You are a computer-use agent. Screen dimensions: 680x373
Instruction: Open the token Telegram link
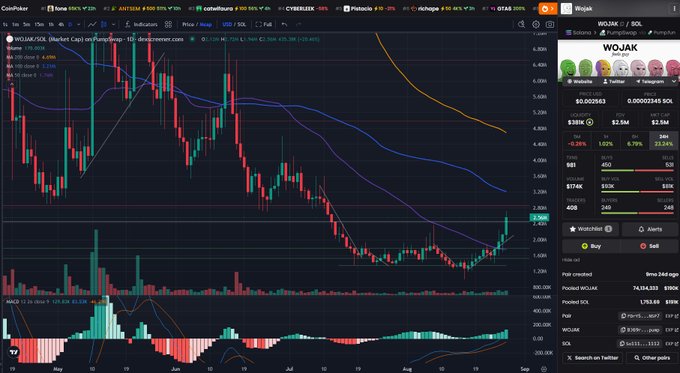pyautogui.click(x=649, y=82)
